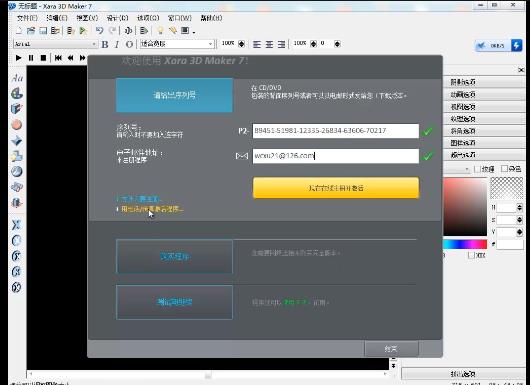The height and width of the screenshot is (385, 530).
Task: Click the Export icon next to Save
Action: click(x=55, y=31)
